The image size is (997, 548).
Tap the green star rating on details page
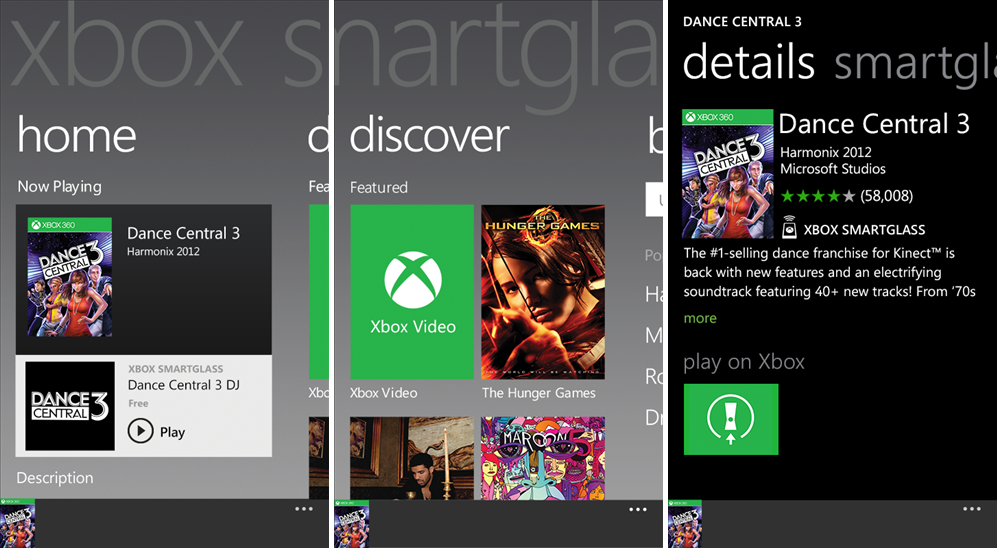tap(817, 196)
